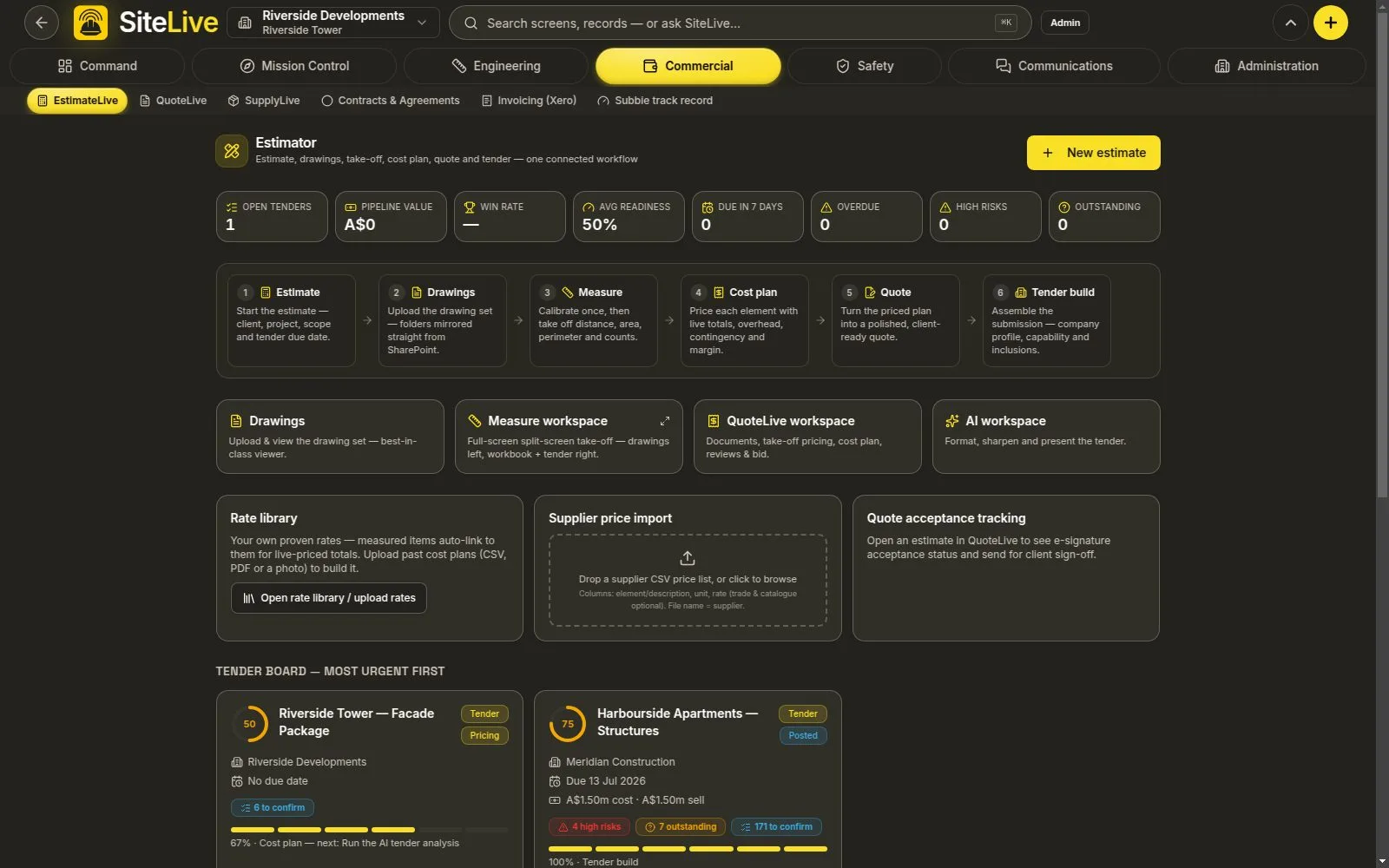Click the Avg Readiness gauge icon
The image size is (1389, 868).
(x=589, y=207)
